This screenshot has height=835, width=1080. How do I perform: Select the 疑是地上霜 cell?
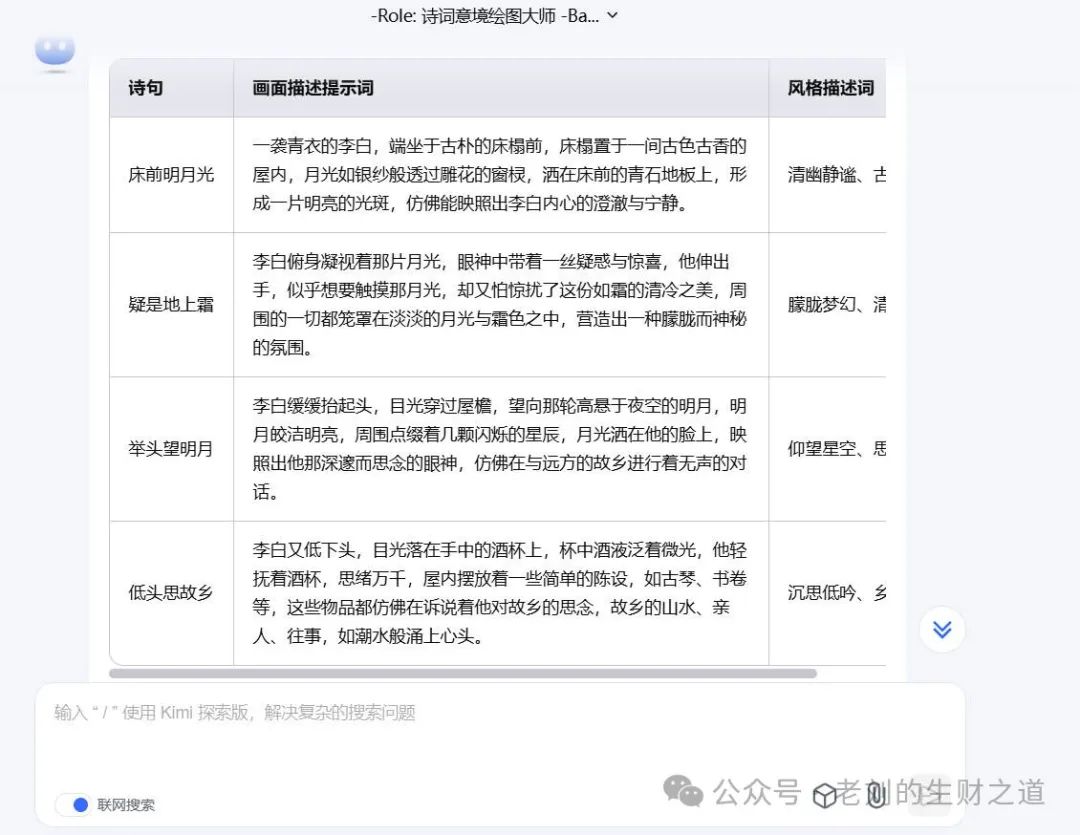(x=171, y=305)
